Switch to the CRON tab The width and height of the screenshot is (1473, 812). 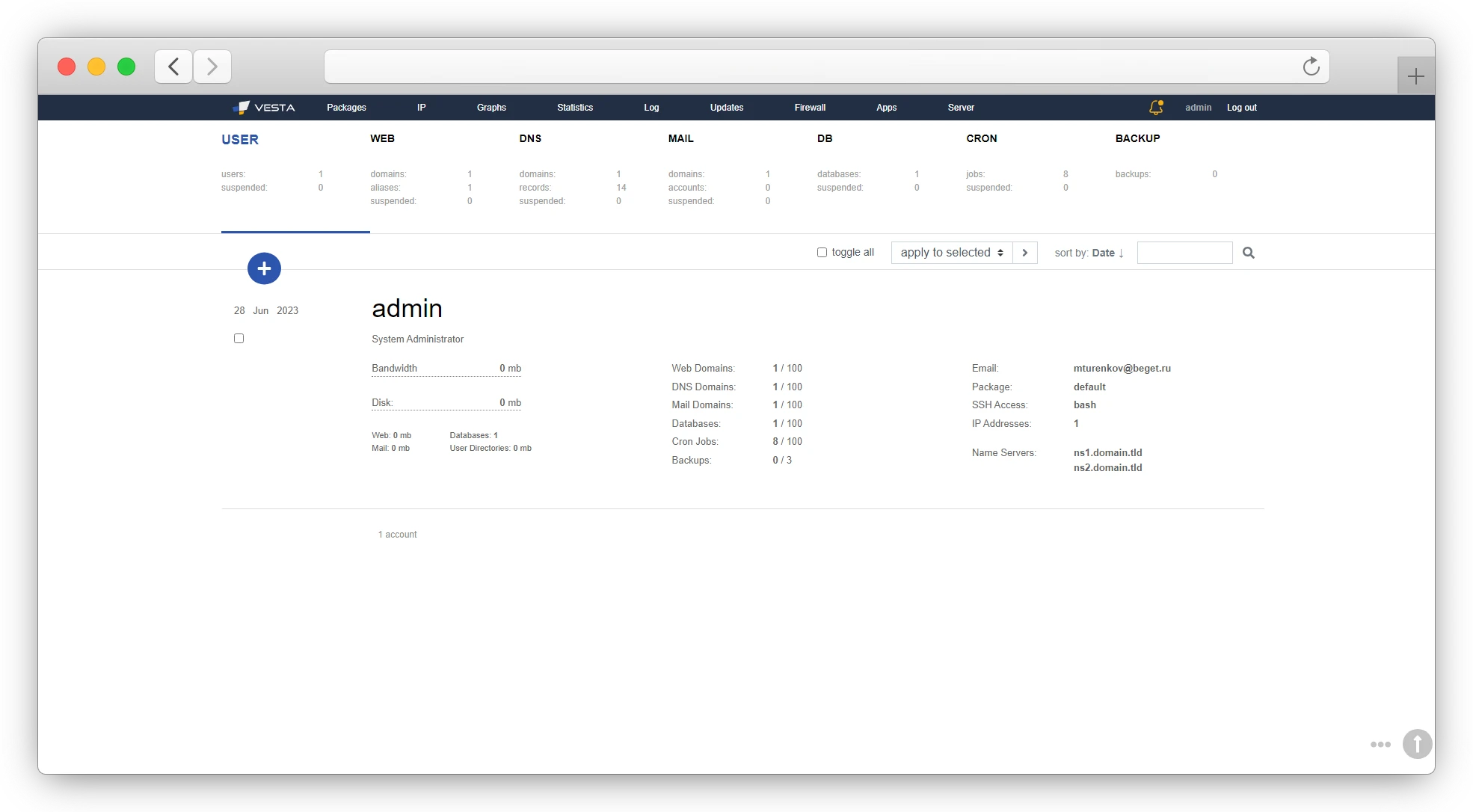click(981, 138)
